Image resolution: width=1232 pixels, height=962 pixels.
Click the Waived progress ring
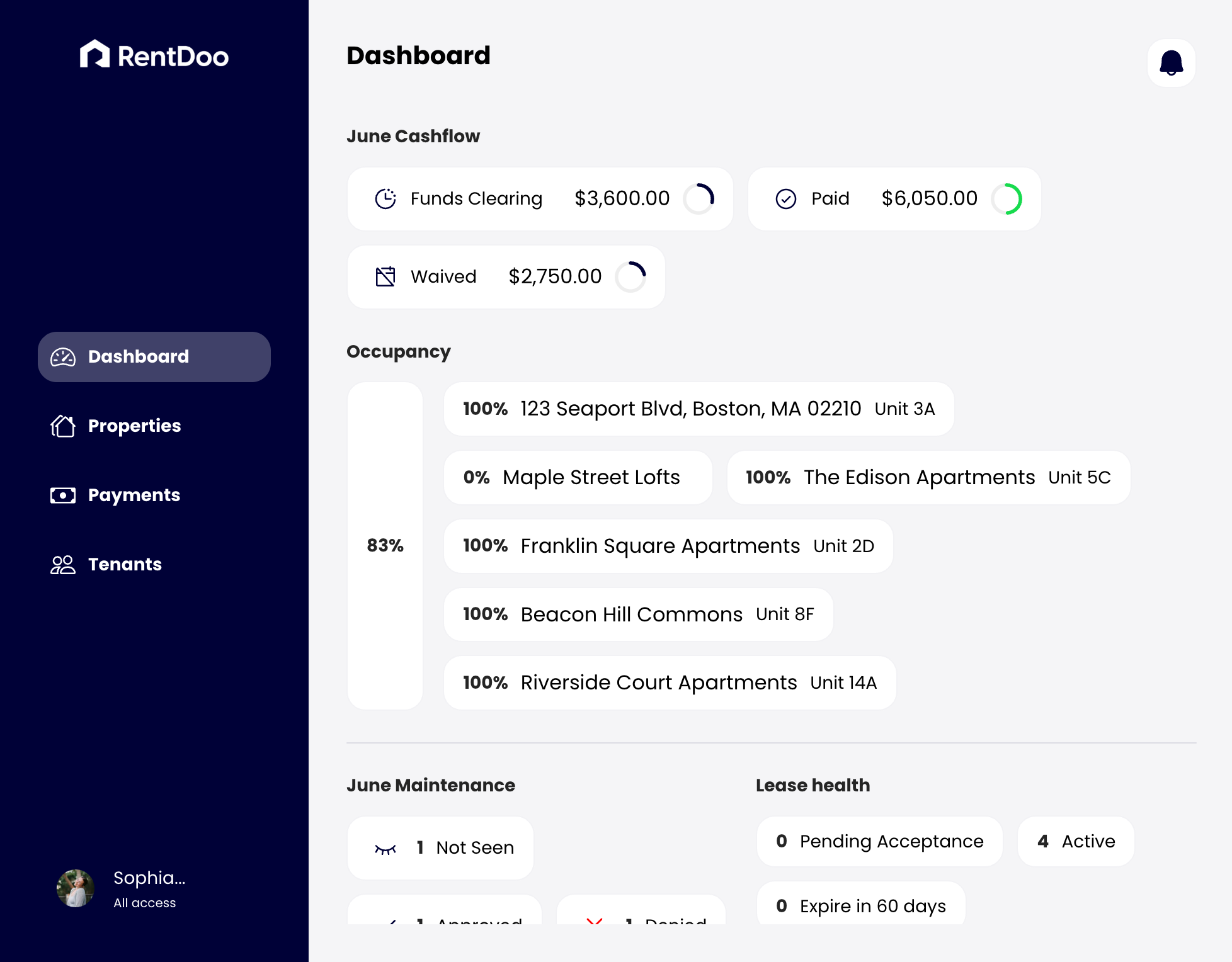(631, 277)
